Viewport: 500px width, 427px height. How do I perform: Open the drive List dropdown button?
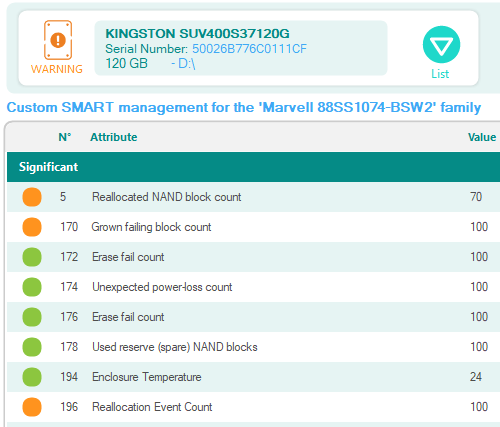coord(441,45)
